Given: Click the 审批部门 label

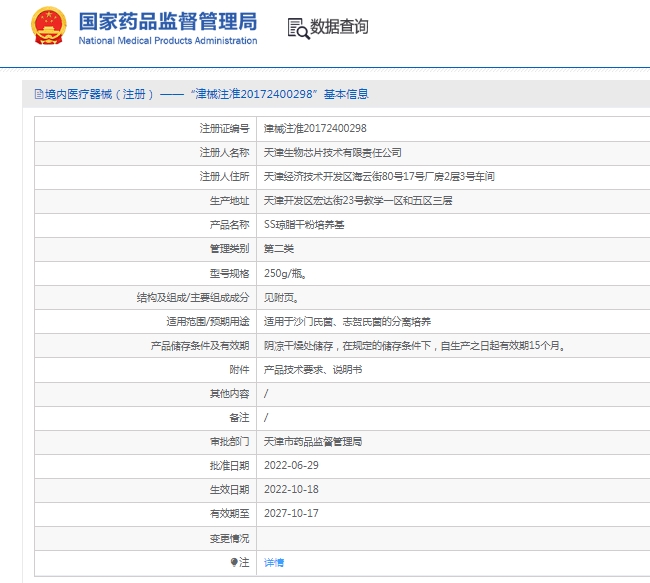Looking at the screenshot, I should (229, 442).
